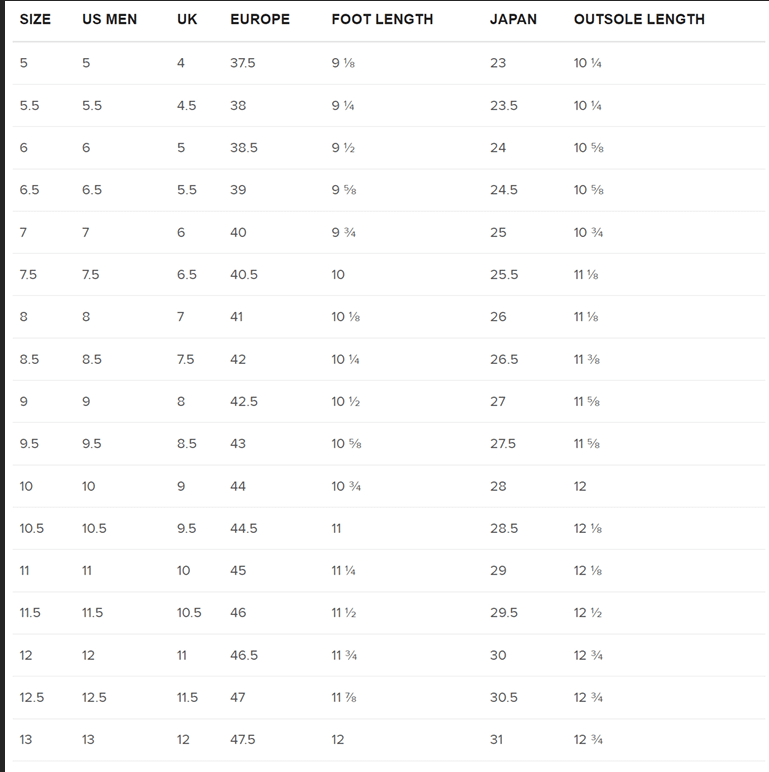Click the FOOT LENGTH column header

point(383,19)
